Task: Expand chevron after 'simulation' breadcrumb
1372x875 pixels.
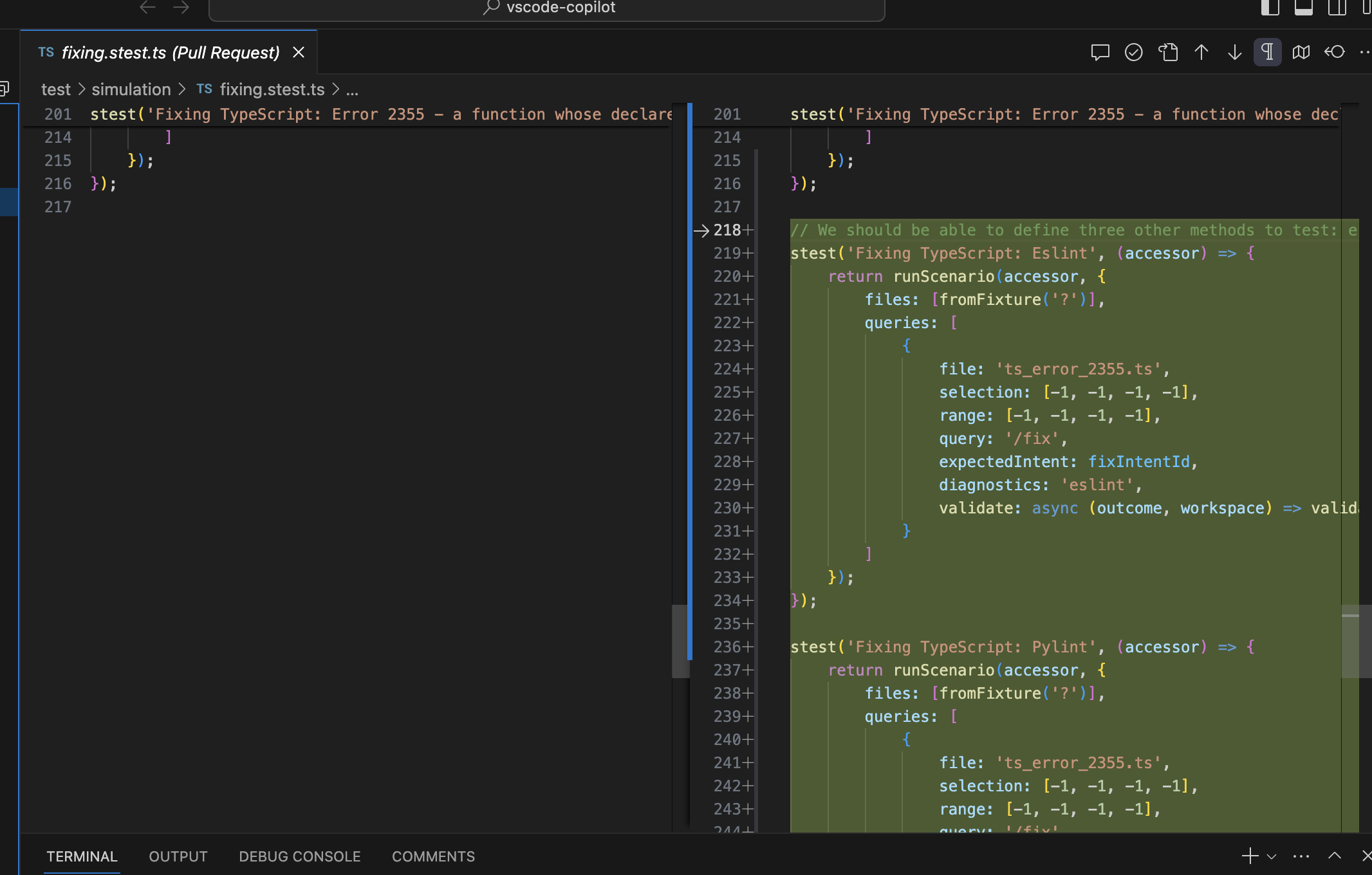Action: click(181, 89)
